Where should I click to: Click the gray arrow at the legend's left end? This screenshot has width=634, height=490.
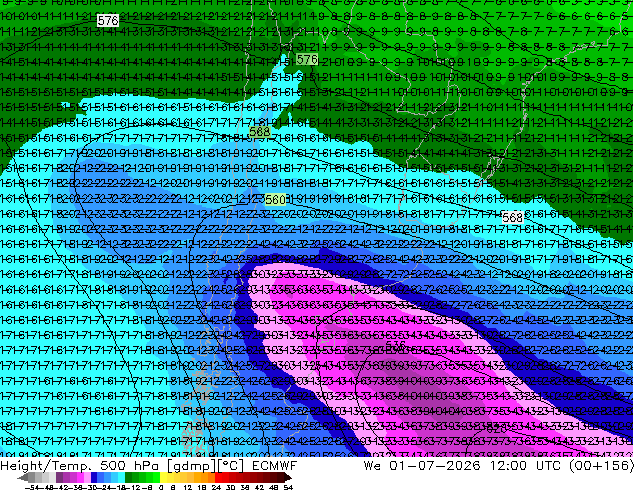23,478
